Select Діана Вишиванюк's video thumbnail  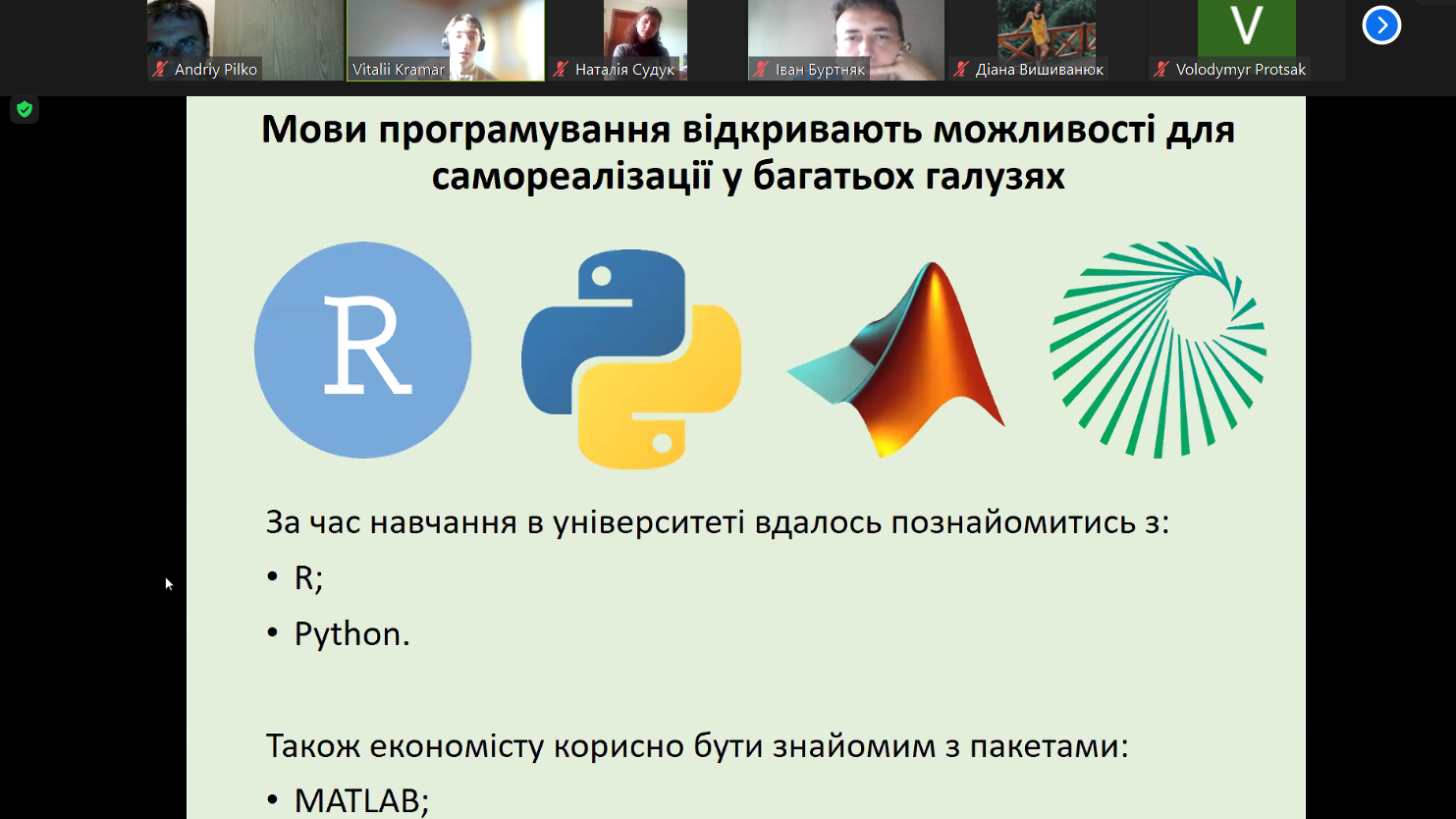coord(1046,34)
